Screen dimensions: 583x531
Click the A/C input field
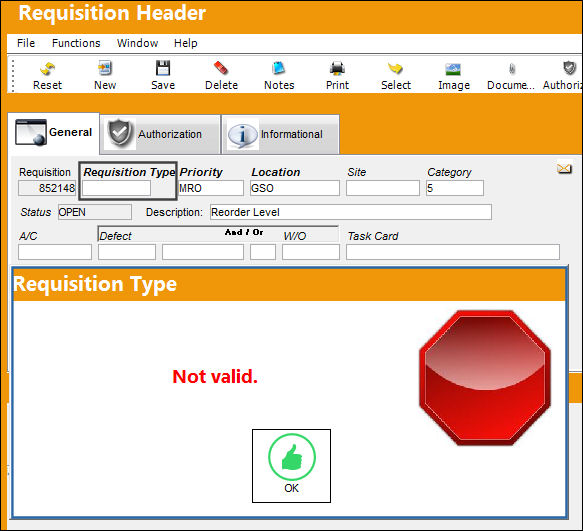[x=55, y=252]
